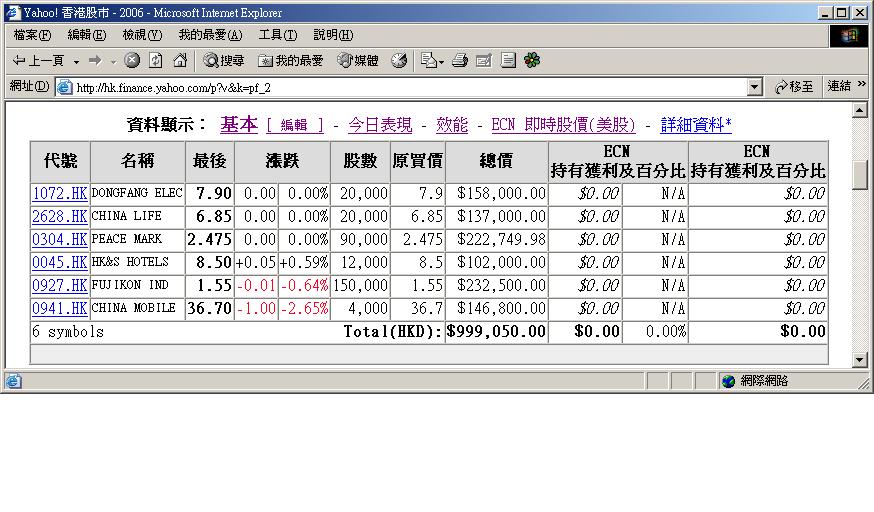Open the 1072.HK stock link
The width and height of the screenshot is (874, 512).
point(60,194)
